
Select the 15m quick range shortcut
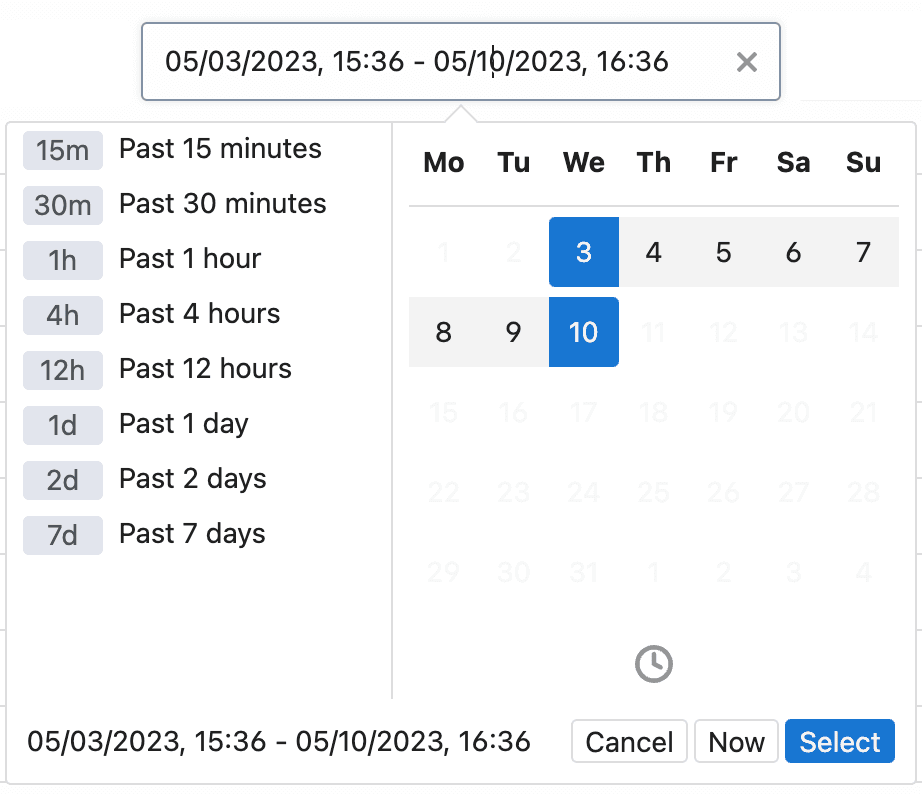(x=63, y=151)
